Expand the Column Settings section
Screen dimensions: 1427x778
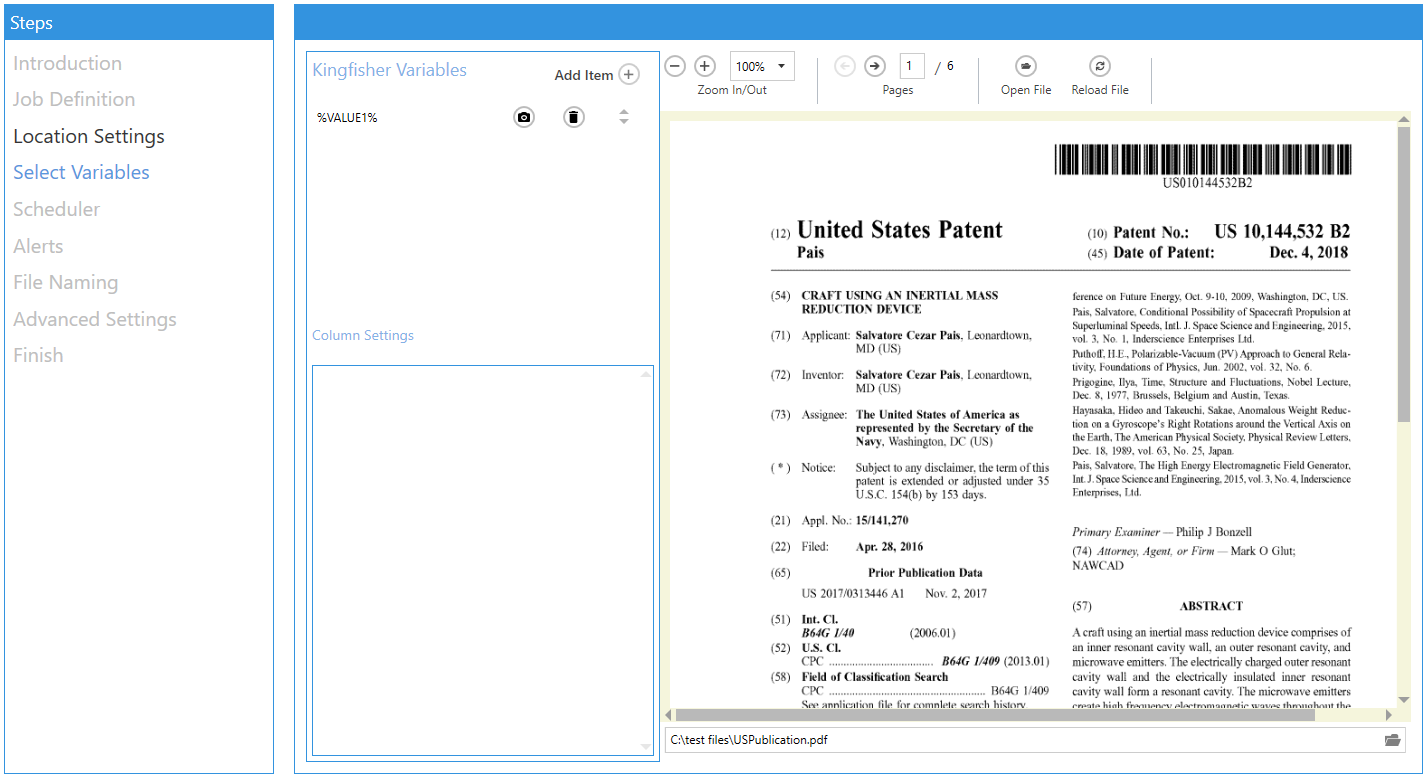[x=363, y=335]
